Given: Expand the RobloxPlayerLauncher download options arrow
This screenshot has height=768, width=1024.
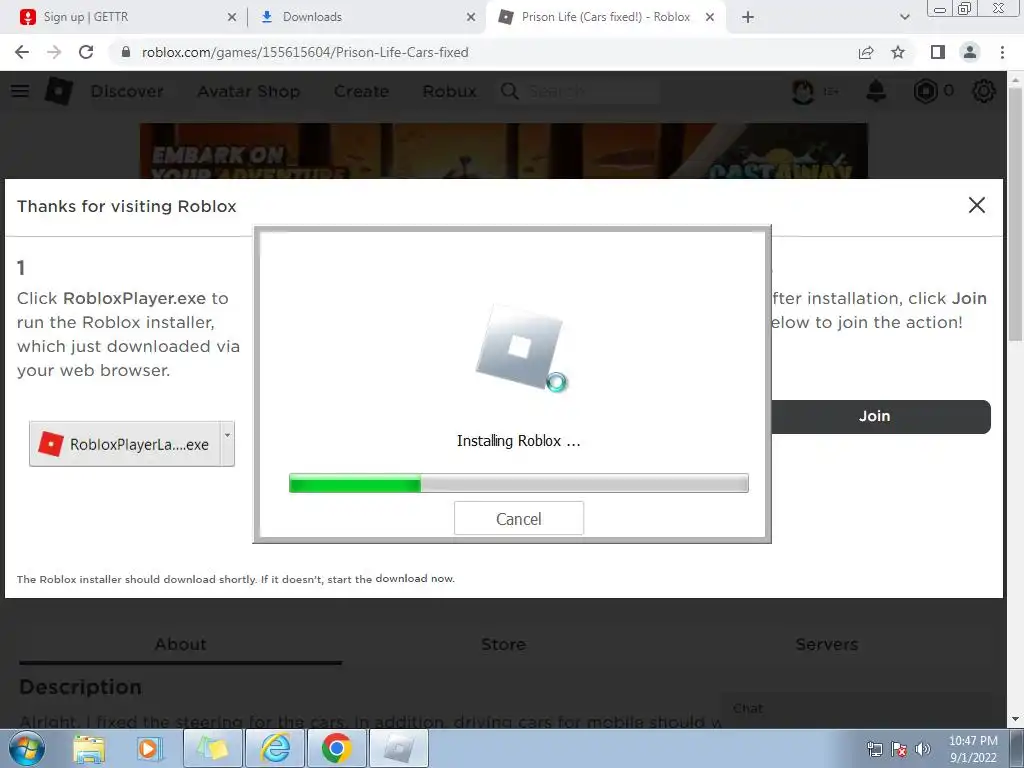Looking at the screenshot, I should 227,443.
